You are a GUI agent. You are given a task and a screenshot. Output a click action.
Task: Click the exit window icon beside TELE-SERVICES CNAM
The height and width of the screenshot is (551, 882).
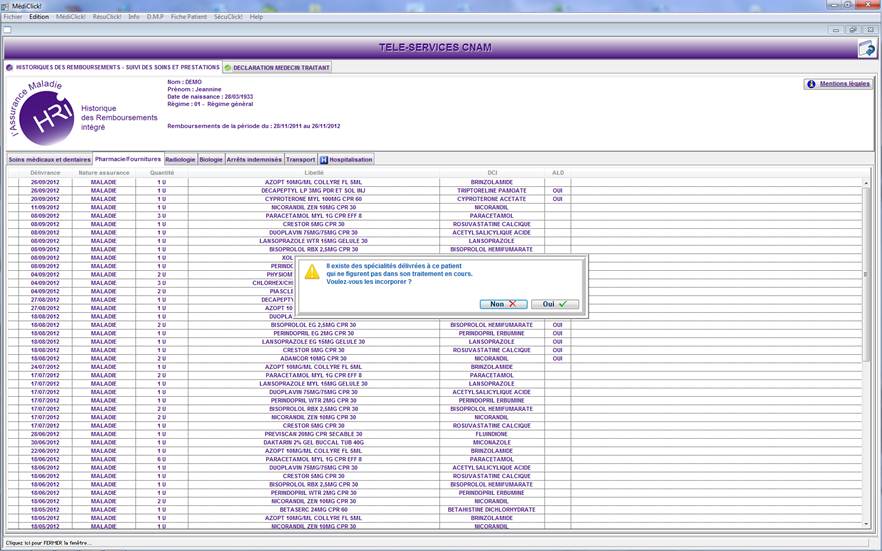tap(867, 49)
